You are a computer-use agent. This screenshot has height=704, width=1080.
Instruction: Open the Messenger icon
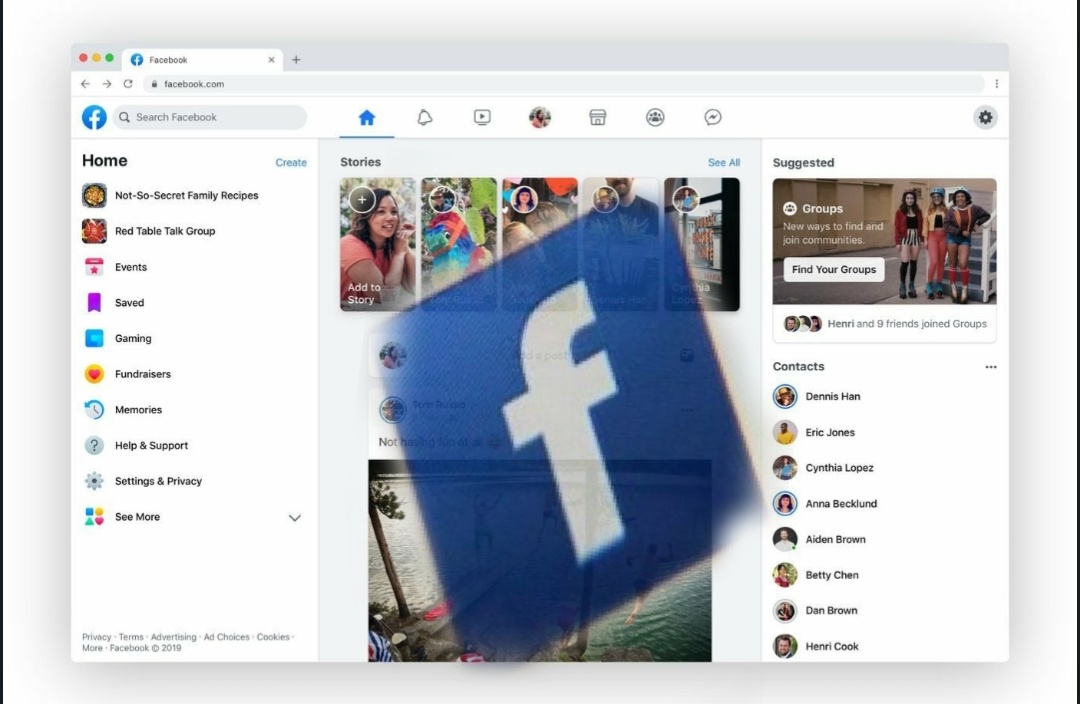click(713, 118)
